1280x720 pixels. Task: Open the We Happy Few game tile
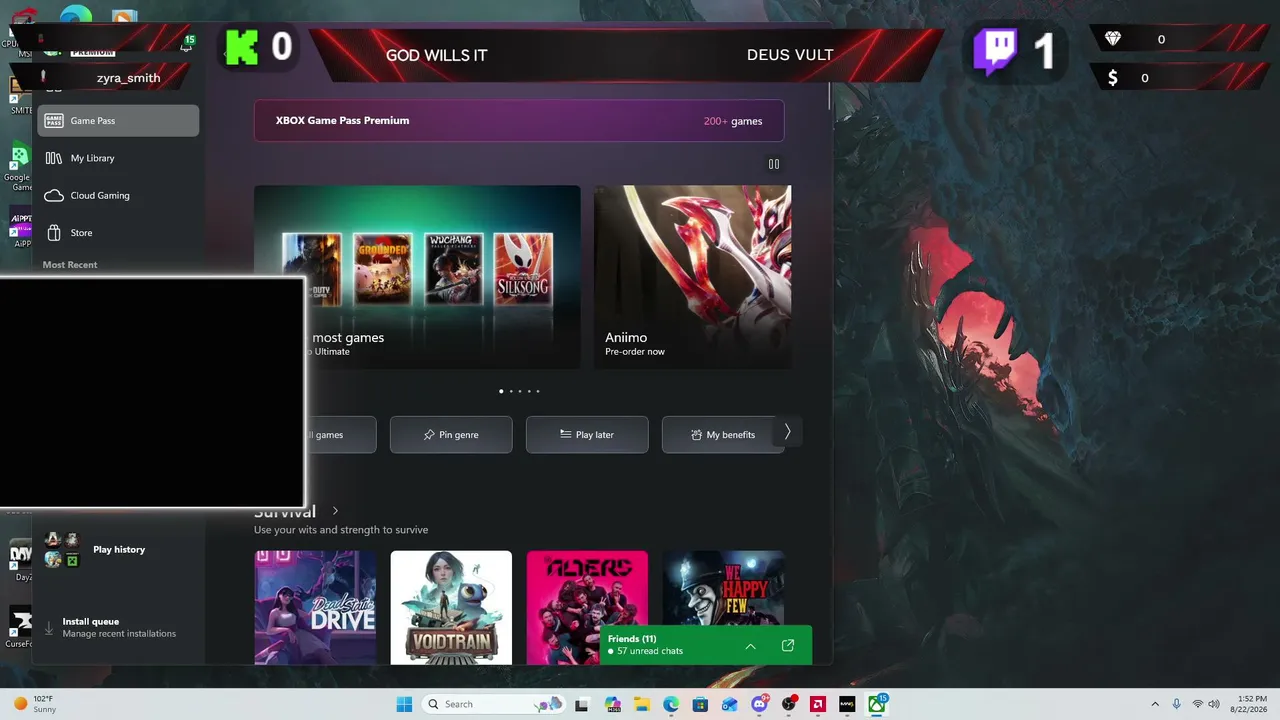(x=723, y=590)
